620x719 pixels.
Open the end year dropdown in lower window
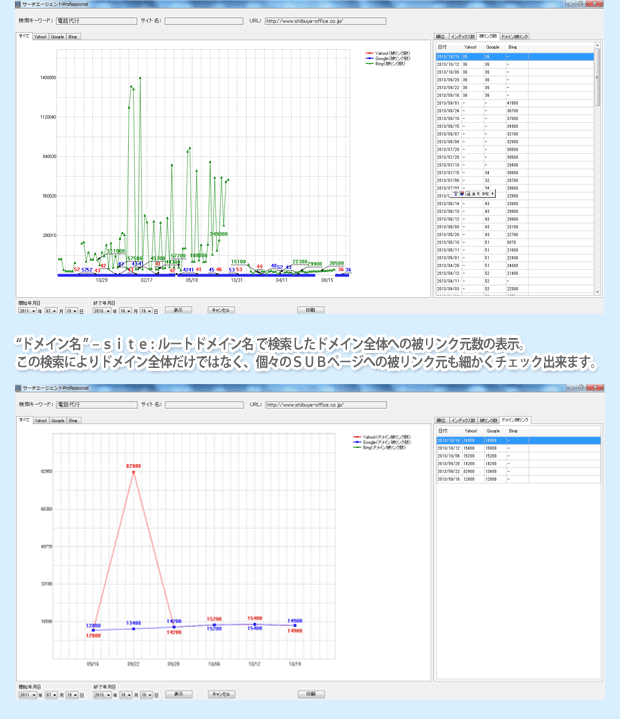(102, 695)
